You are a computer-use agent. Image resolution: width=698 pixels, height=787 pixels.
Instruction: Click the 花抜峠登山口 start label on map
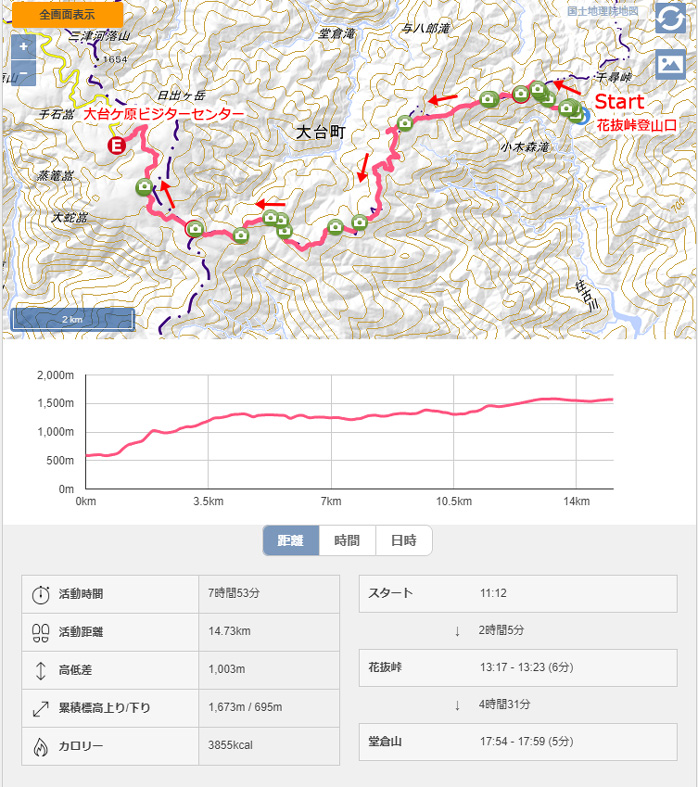tap(637, 125)
